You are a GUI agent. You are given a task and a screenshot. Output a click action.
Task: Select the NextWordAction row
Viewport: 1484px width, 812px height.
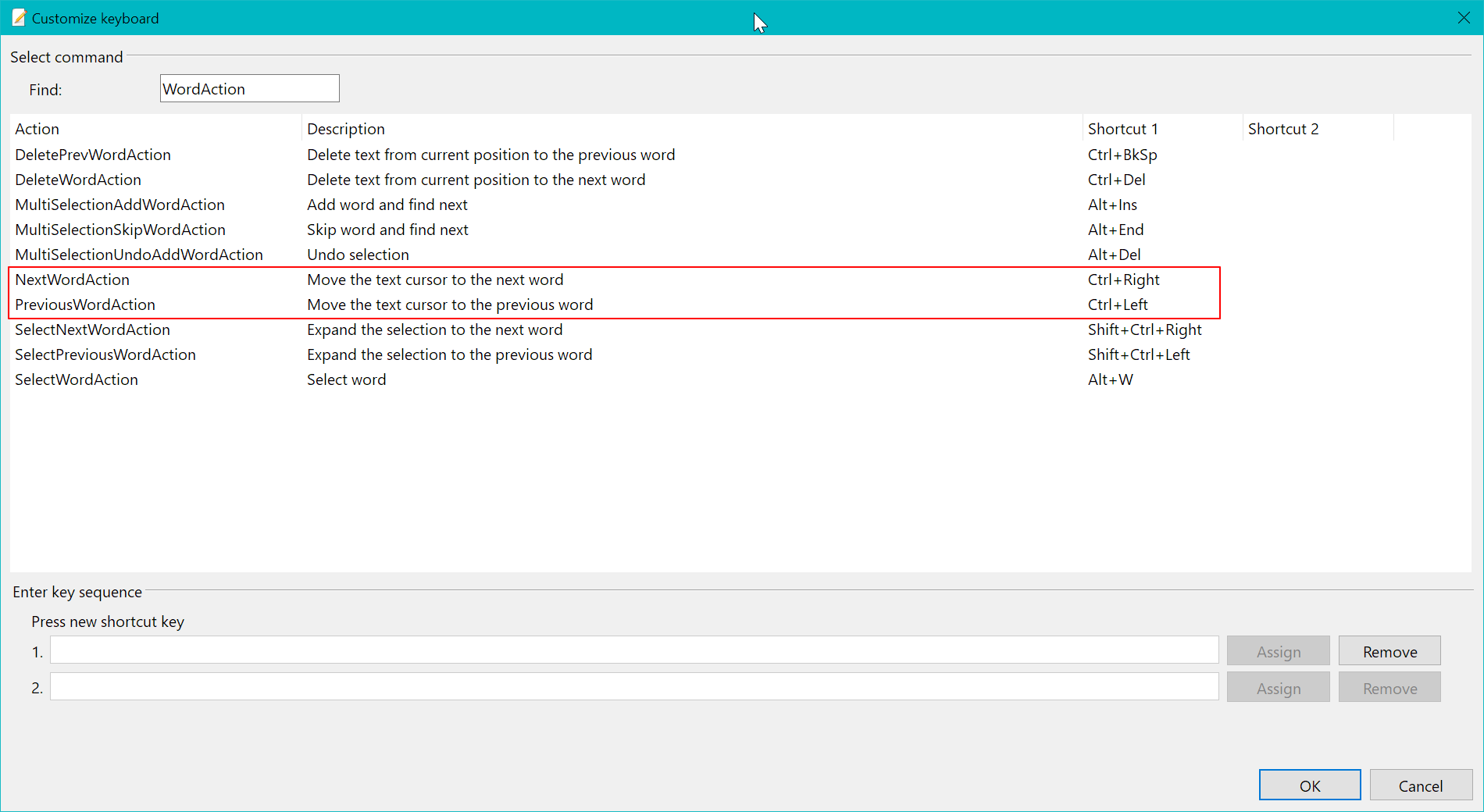(x=73, y=280)
